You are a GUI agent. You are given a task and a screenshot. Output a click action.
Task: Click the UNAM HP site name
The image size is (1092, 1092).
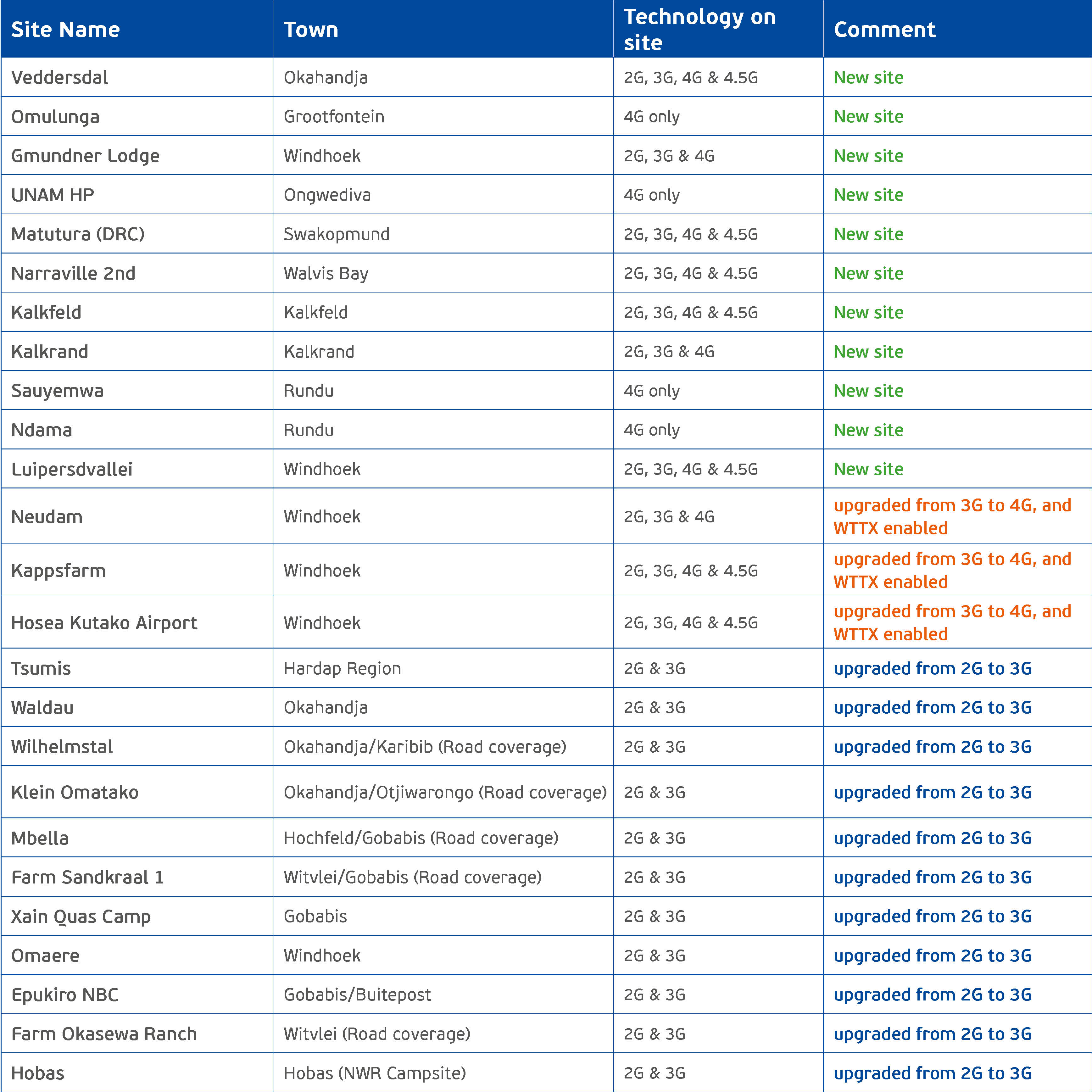coord(53,194)
